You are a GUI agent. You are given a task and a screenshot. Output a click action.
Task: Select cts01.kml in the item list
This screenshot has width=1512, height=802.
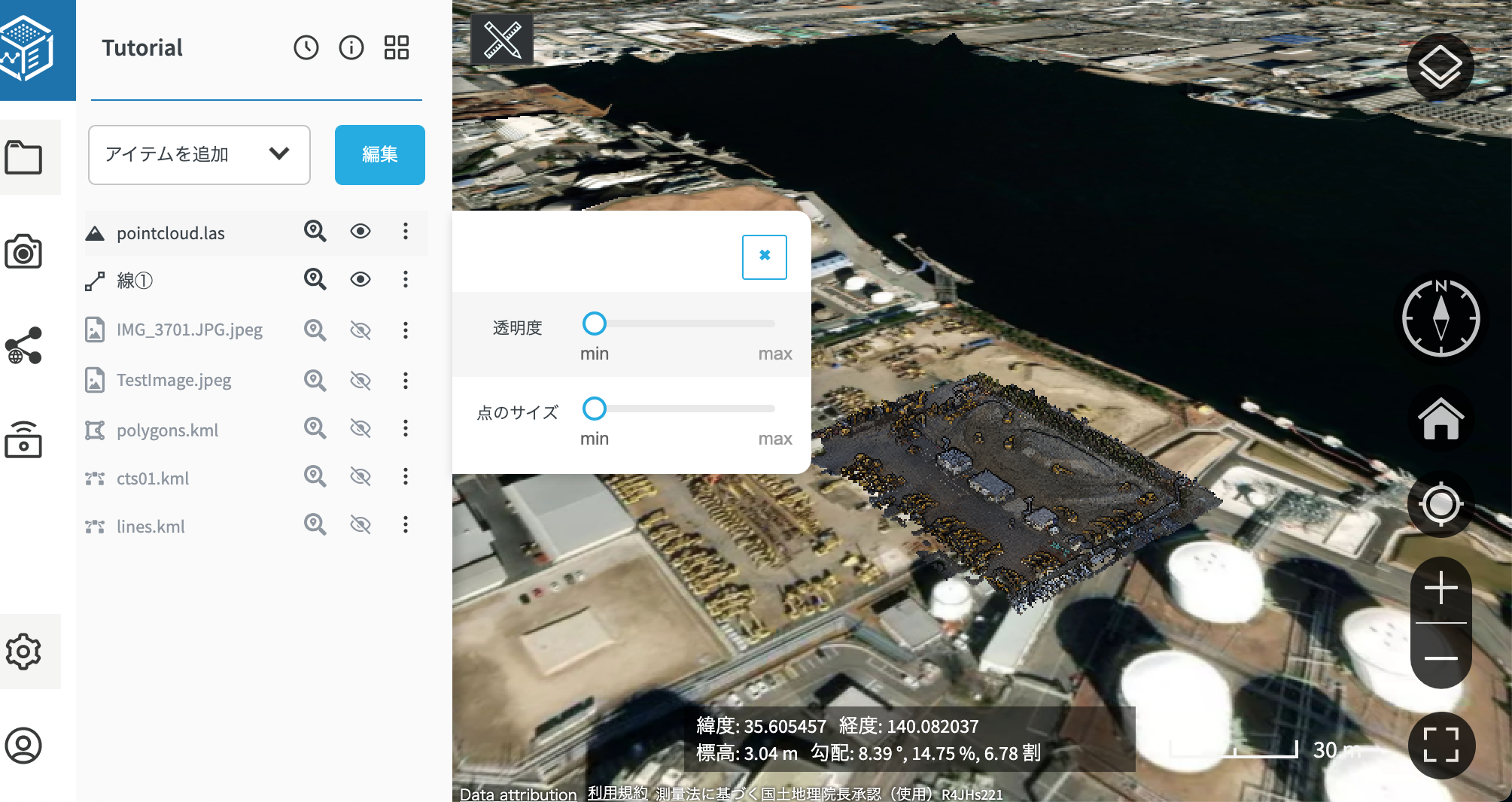(x=153, y=478)
